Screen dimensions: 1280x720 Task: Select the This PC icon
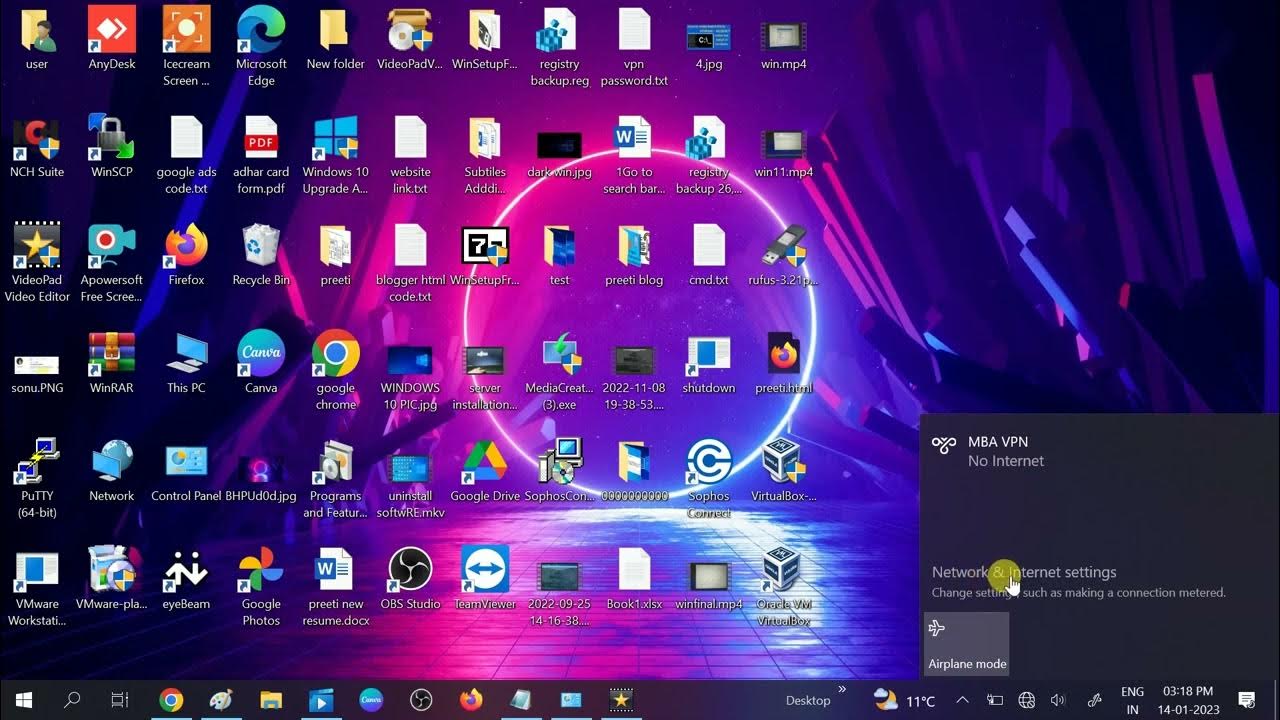pos(186,363)
